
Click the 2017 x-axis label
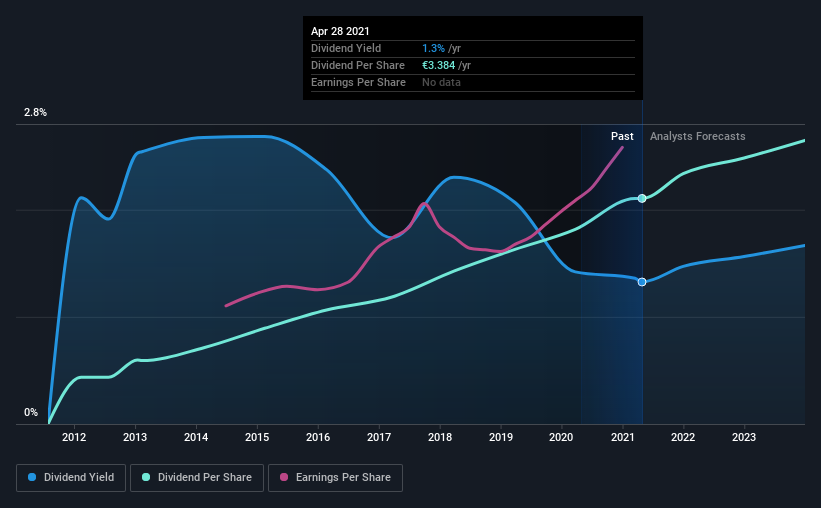379,437
